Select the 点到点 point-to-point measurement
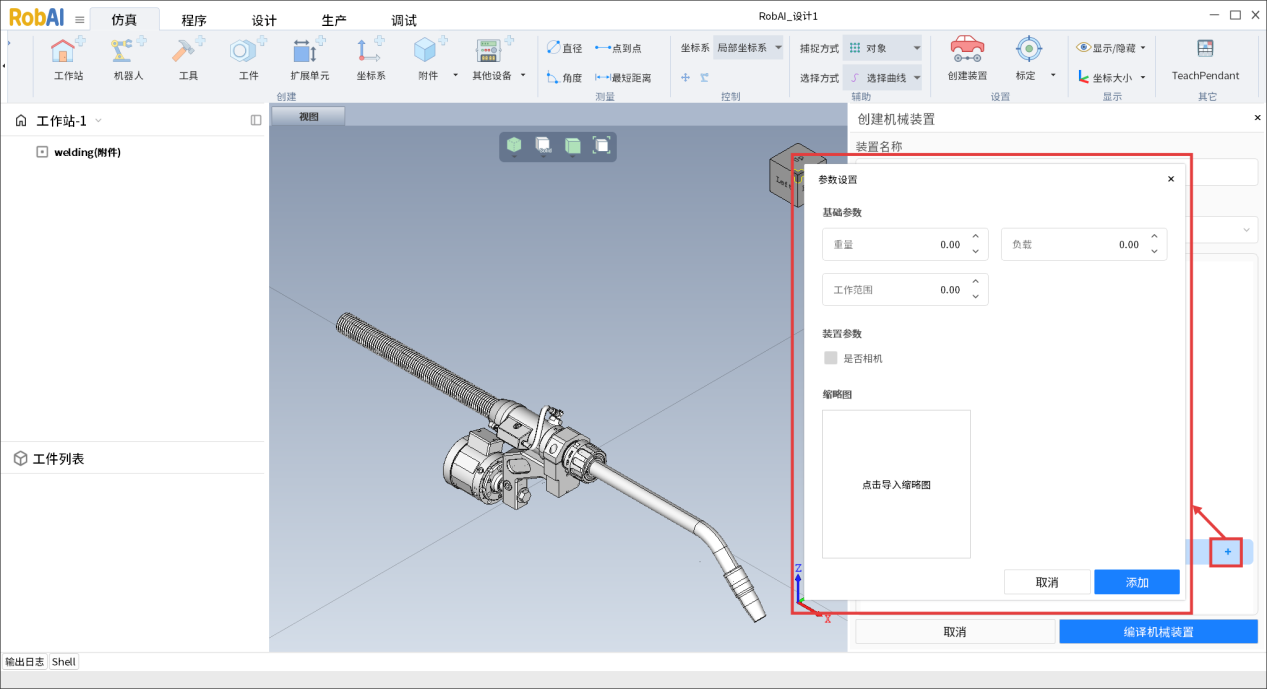The width and height of the screenshot is (1267, 689). click(x=618, y=48)
